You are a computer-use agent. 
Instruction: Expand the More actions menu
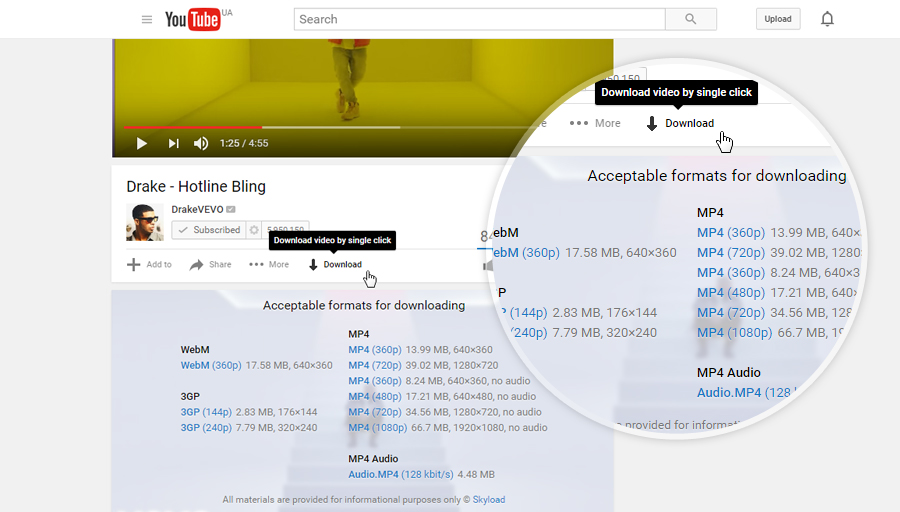coord(269,265)
